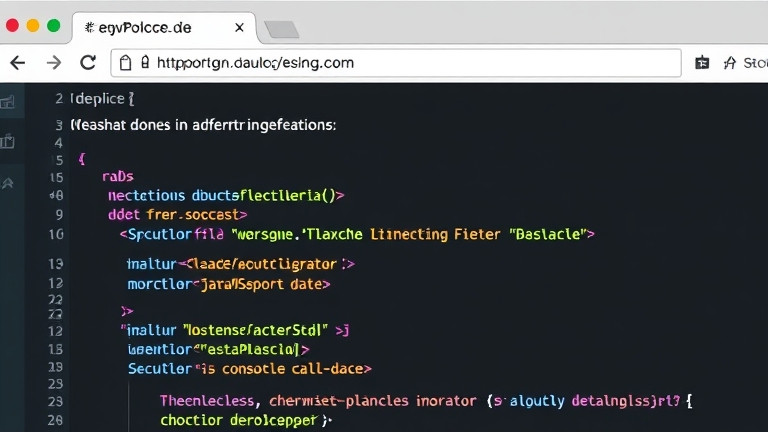This screenshot has width=768, height=432.
Task: Click 'ddet frer.soccast>' code line
Action: point(177,215)
